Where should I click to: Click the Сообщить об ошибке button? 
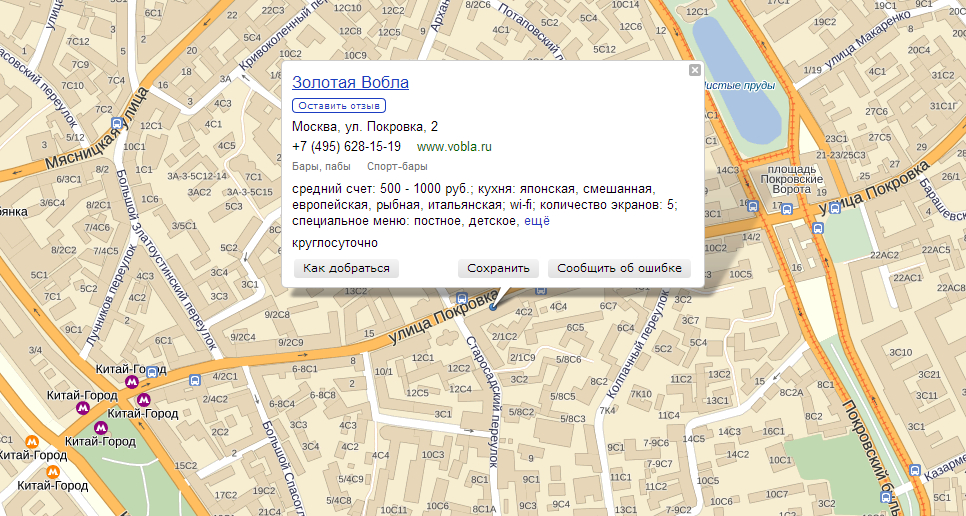(619, 268)
